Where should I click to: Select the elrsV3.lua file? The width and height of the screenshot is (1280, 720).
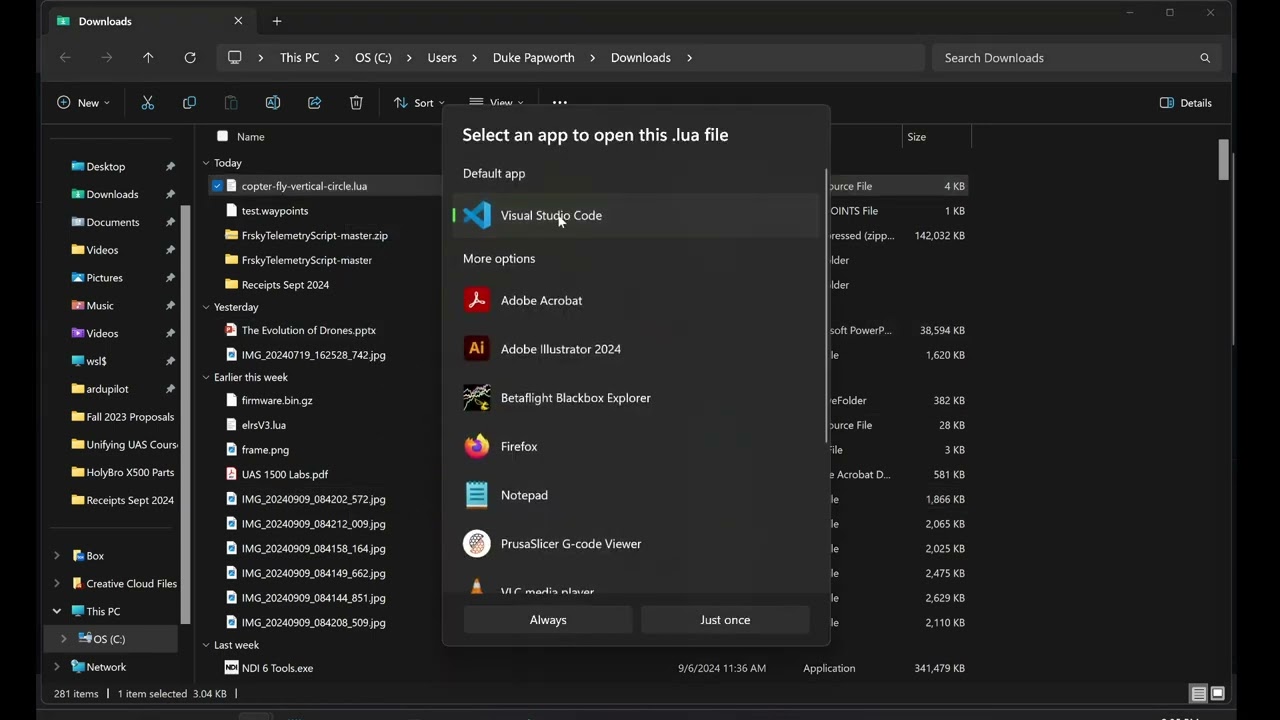264,425
